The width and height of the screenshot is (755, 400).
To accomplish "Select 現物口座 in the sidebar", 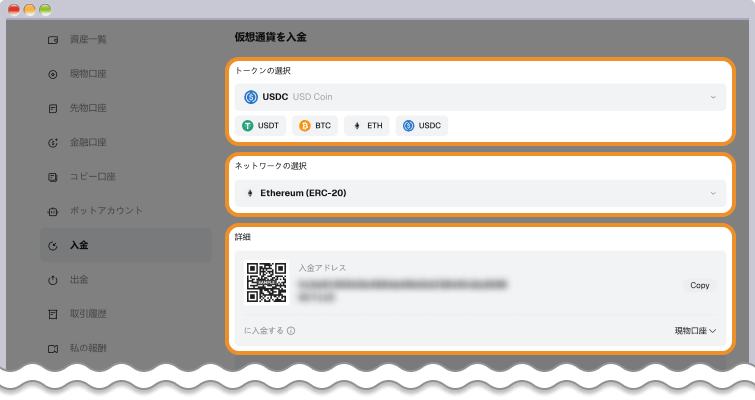I will 125,74.
